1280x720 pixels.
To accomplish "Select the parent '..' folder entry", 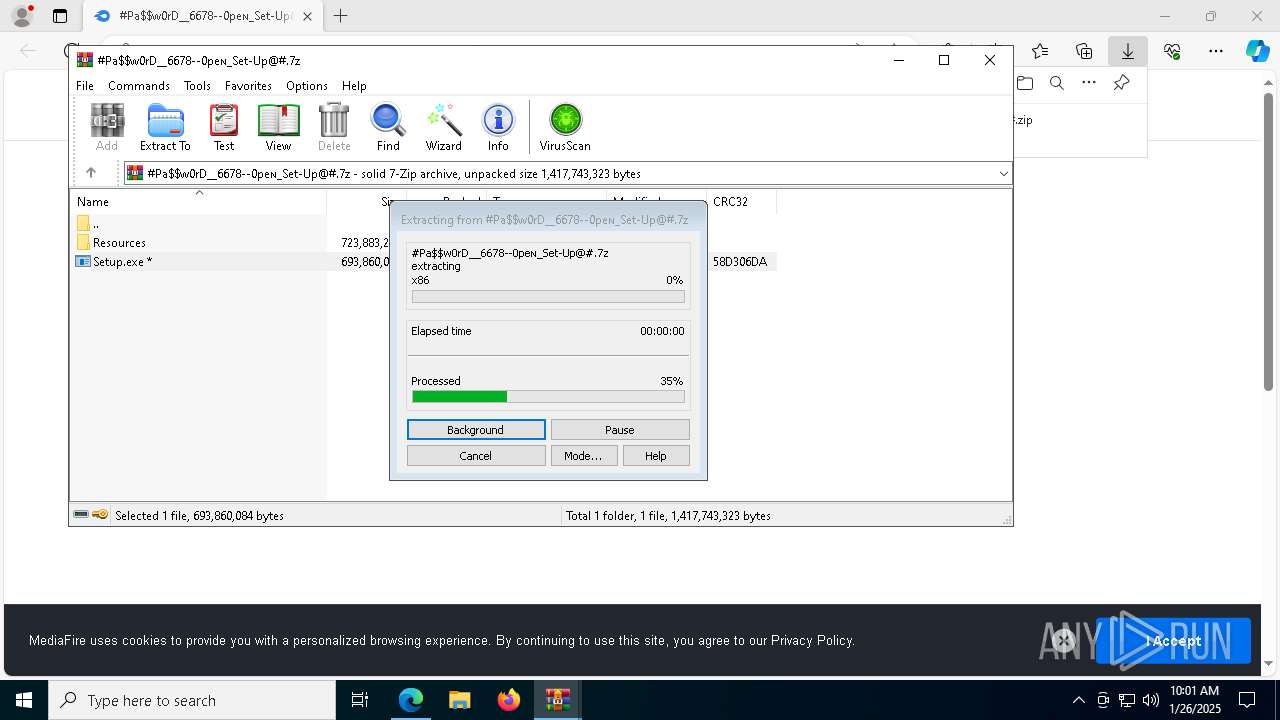I will tap(87, 224).
